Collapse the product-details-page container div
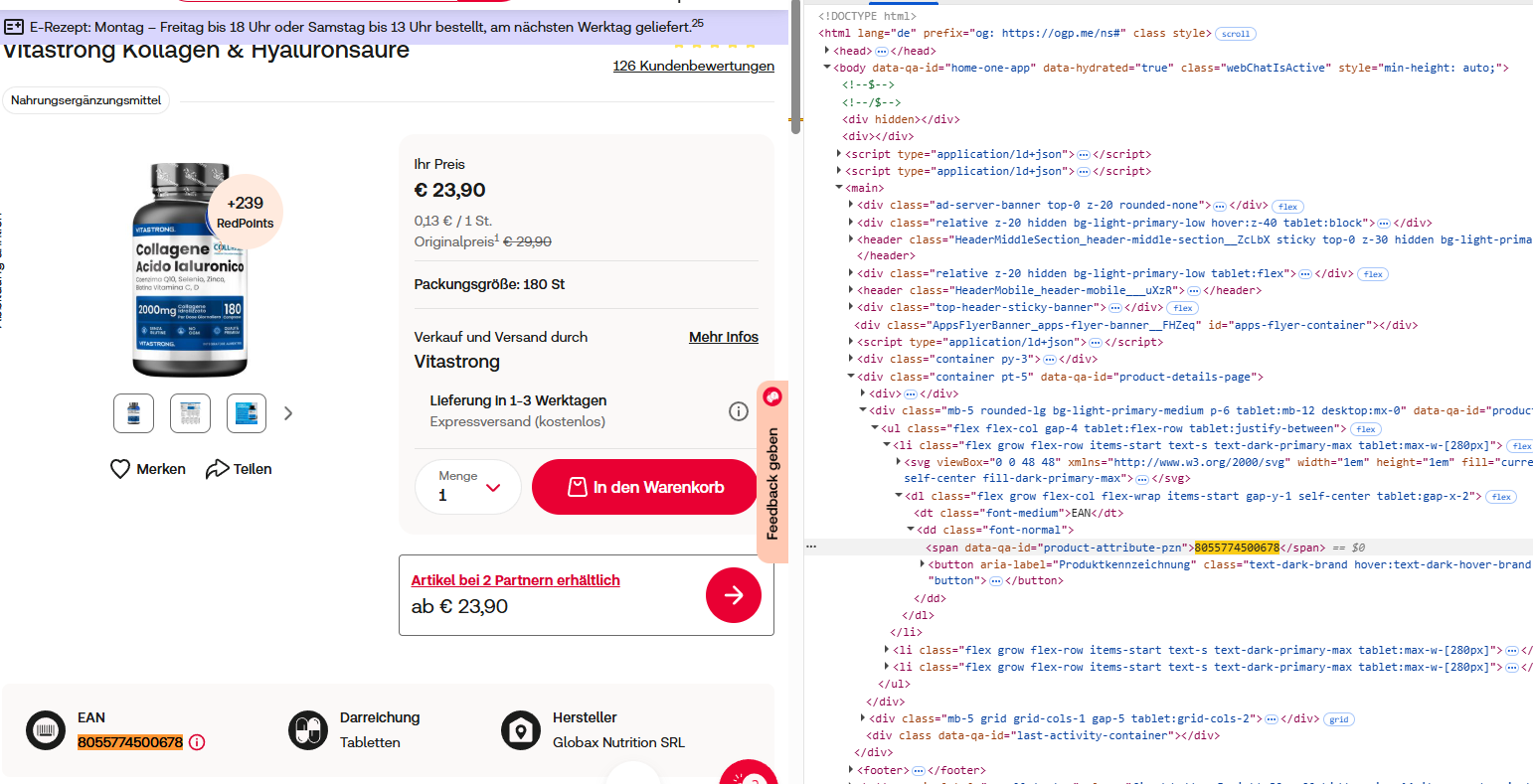Screen dimensions: 1533x784 pos(851,377)
